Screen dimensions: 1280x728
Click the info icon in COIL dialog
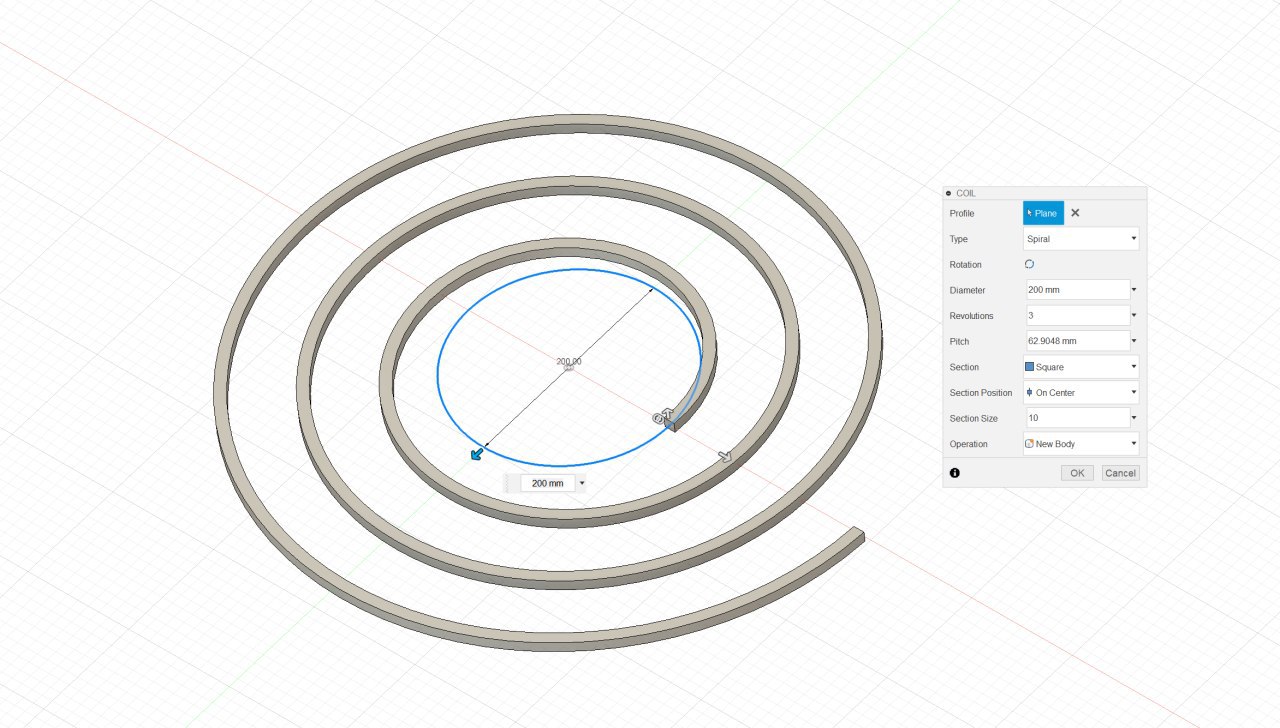point(954,473)
